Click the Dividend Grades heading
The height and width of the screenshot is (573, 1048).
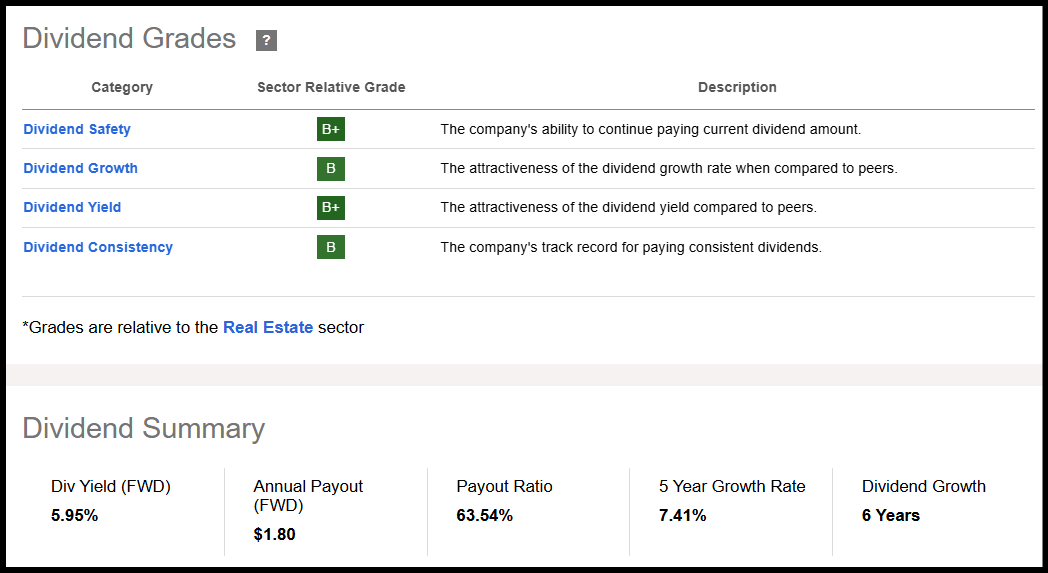pyautogui.click(x=129, y=38)
